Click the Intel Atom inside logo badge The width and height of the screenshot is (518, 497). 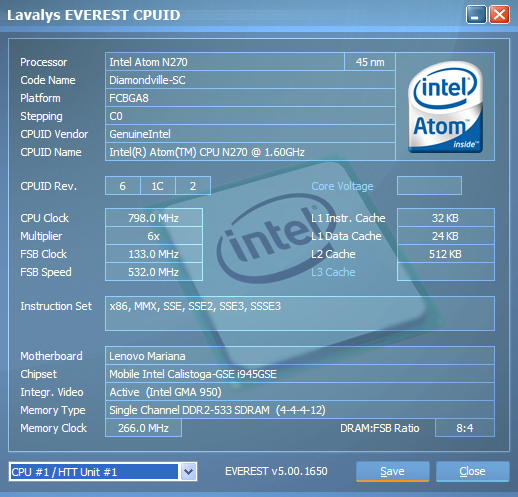click(x=445, y=107)
